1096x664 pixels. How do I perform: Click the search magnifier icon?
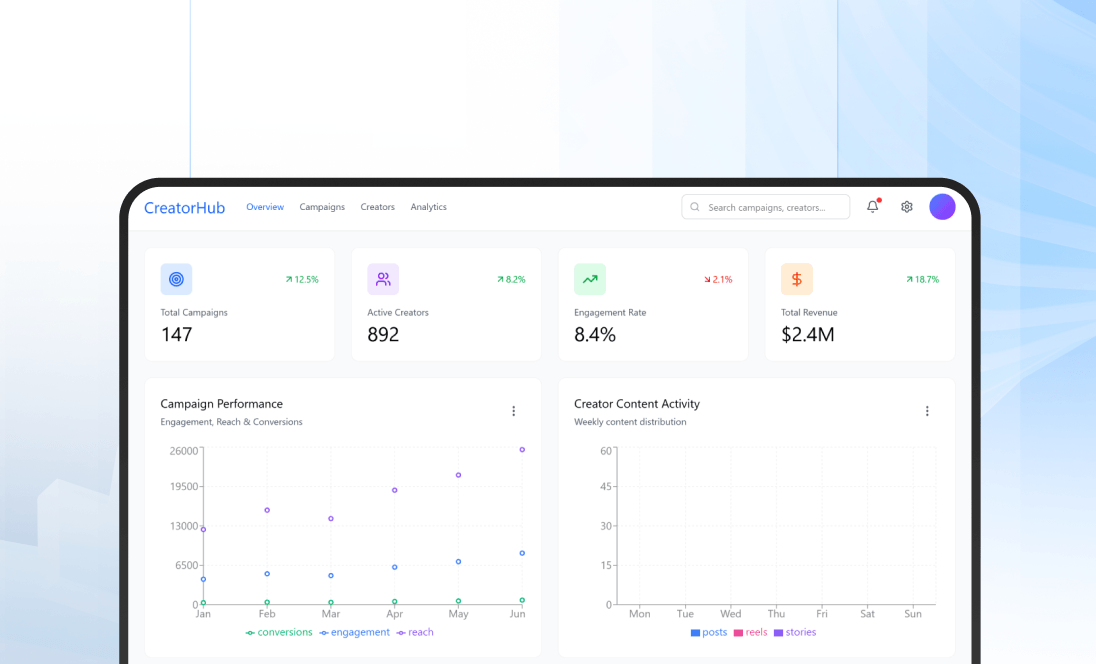[x=695, y=207]
